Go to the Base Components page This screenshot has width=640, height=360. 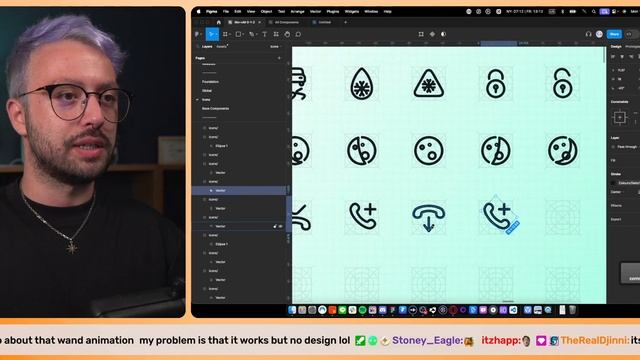coord(216,109)
